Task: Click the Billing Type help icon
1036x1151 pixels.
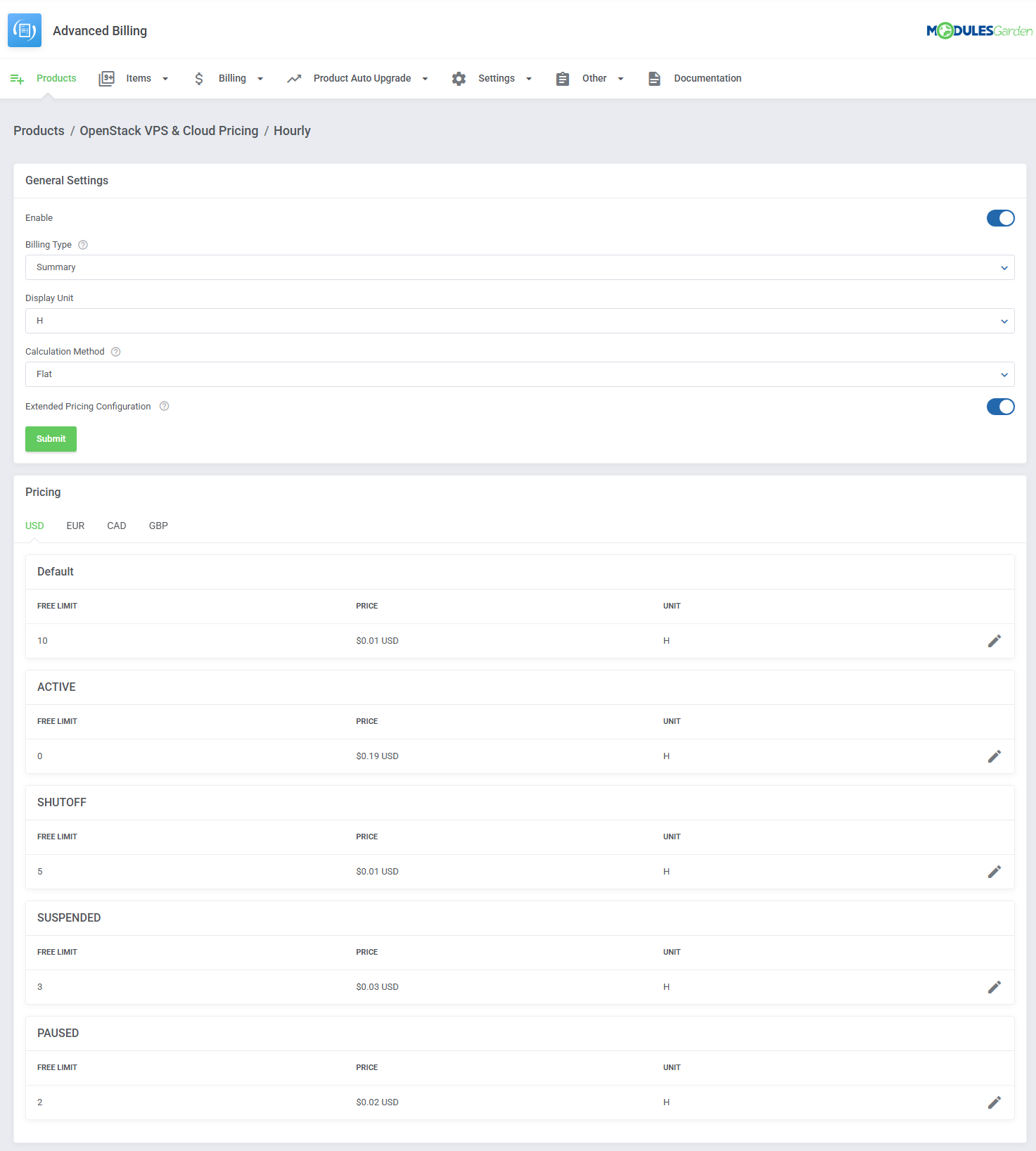Action: click(x=83, y=245)
